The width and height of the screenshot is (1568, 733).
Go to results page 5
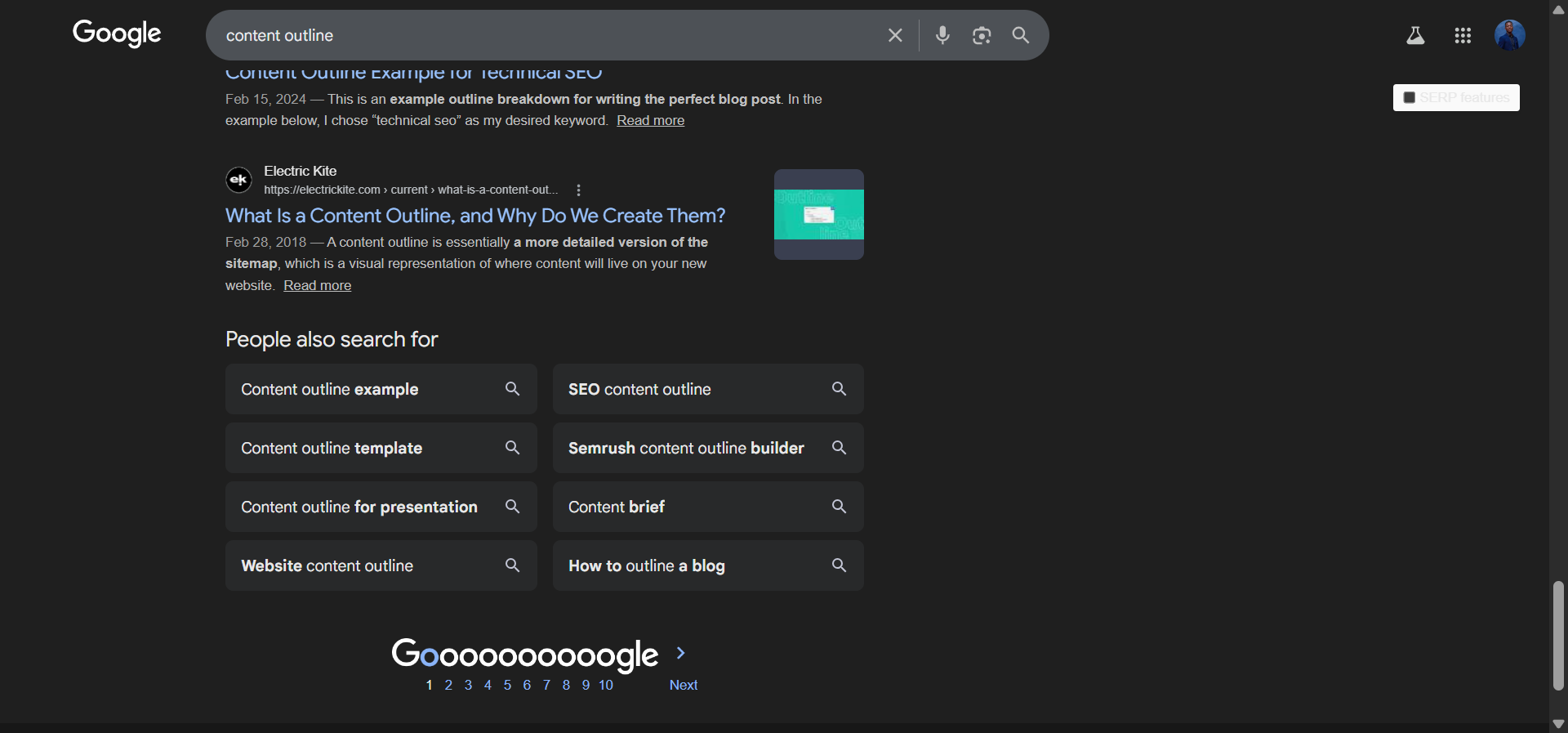coord(507,685)
